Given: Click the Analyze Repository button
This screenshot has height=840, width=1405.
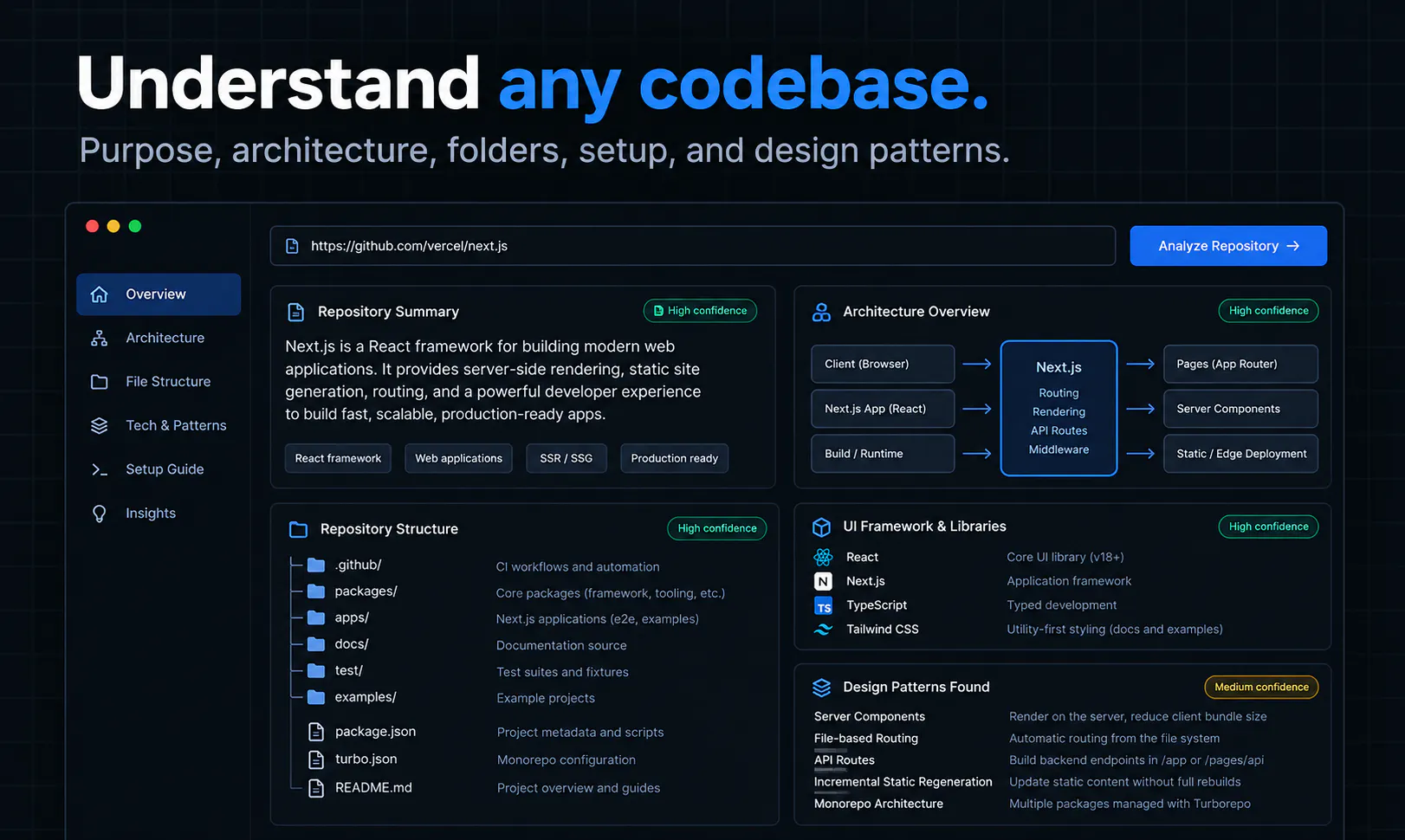Looking at the screenshot, I should click(1228, 246).
